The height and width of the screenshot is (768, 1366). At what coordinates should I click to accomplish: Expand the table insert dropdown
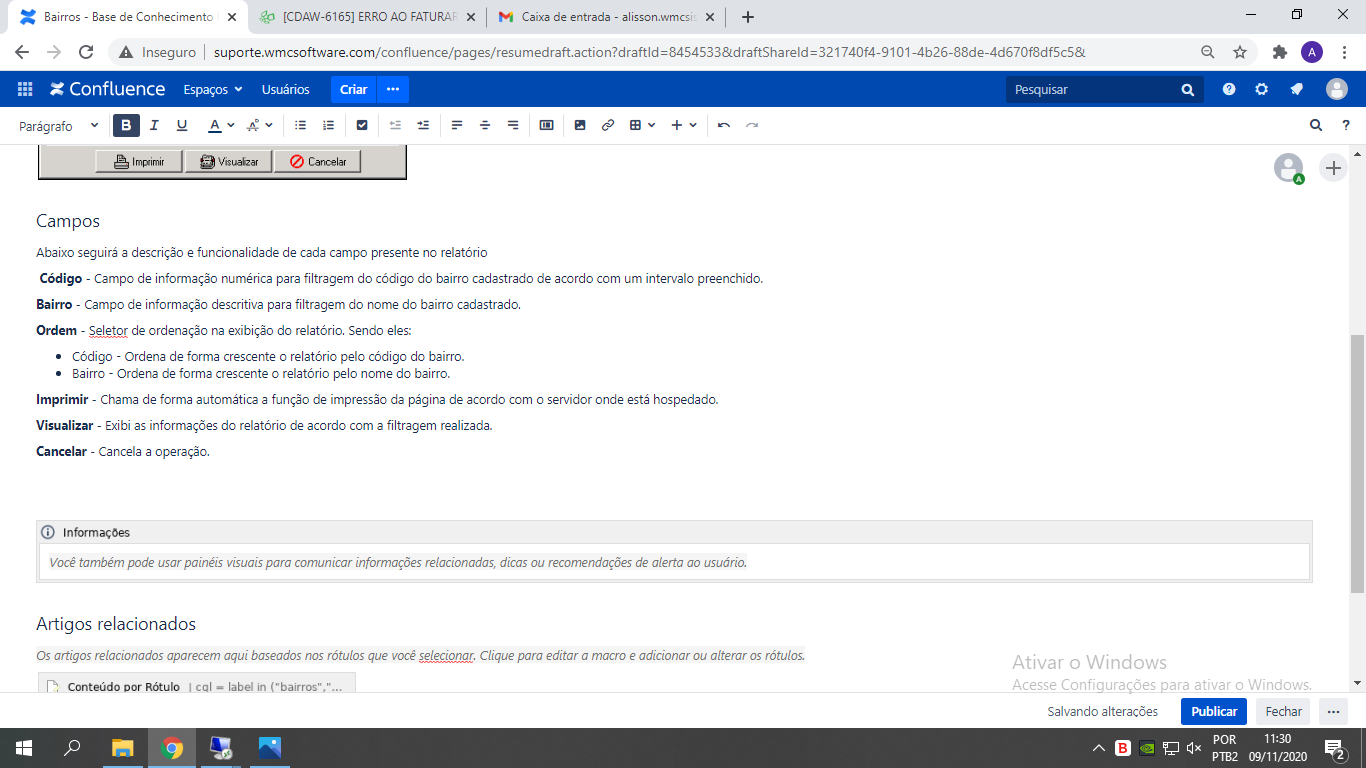click(642, 125)
